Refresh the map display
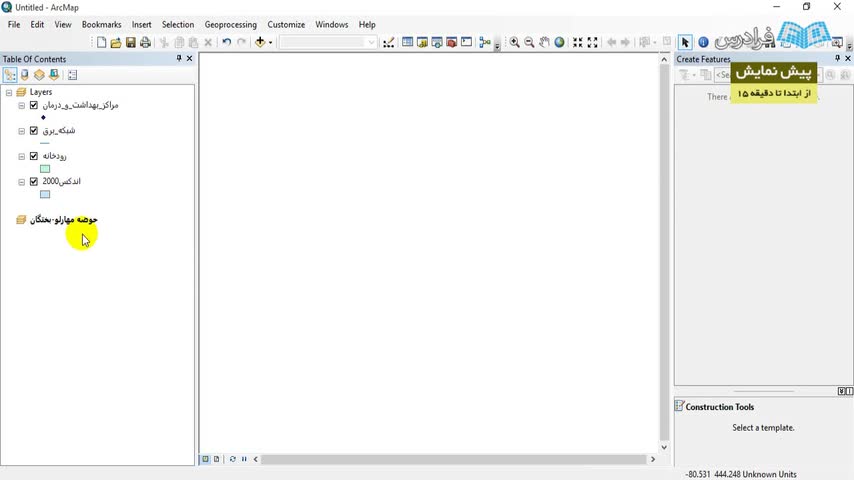Screen dimensions: 854x480 point(233,459)
